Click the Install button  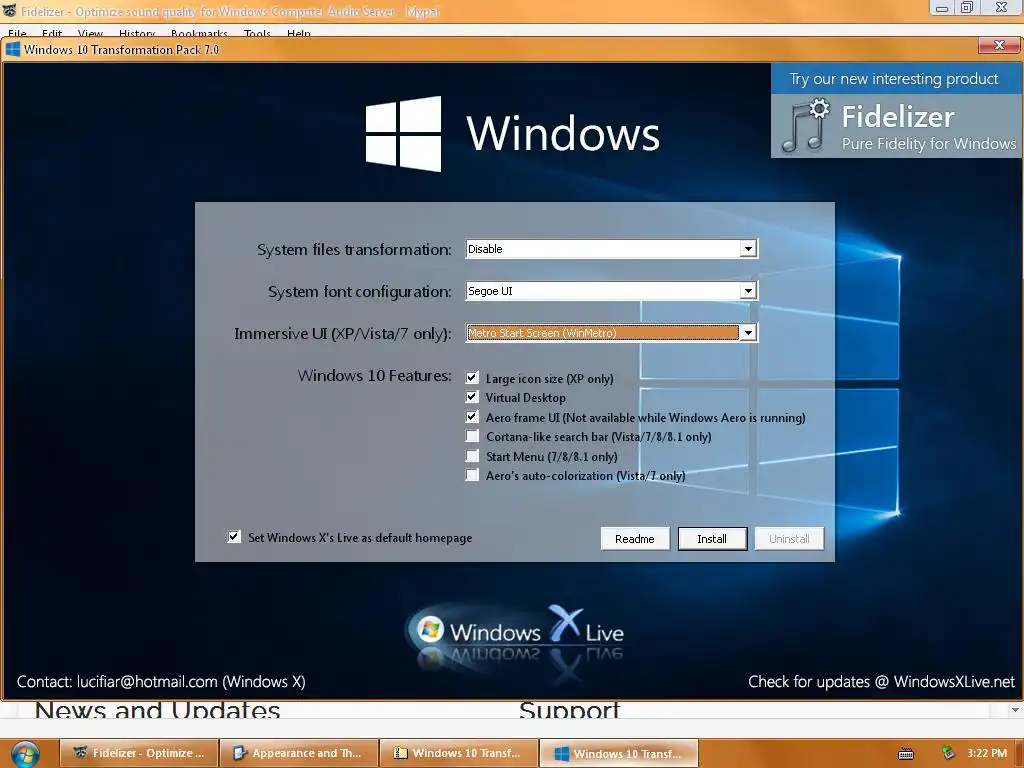712,539
